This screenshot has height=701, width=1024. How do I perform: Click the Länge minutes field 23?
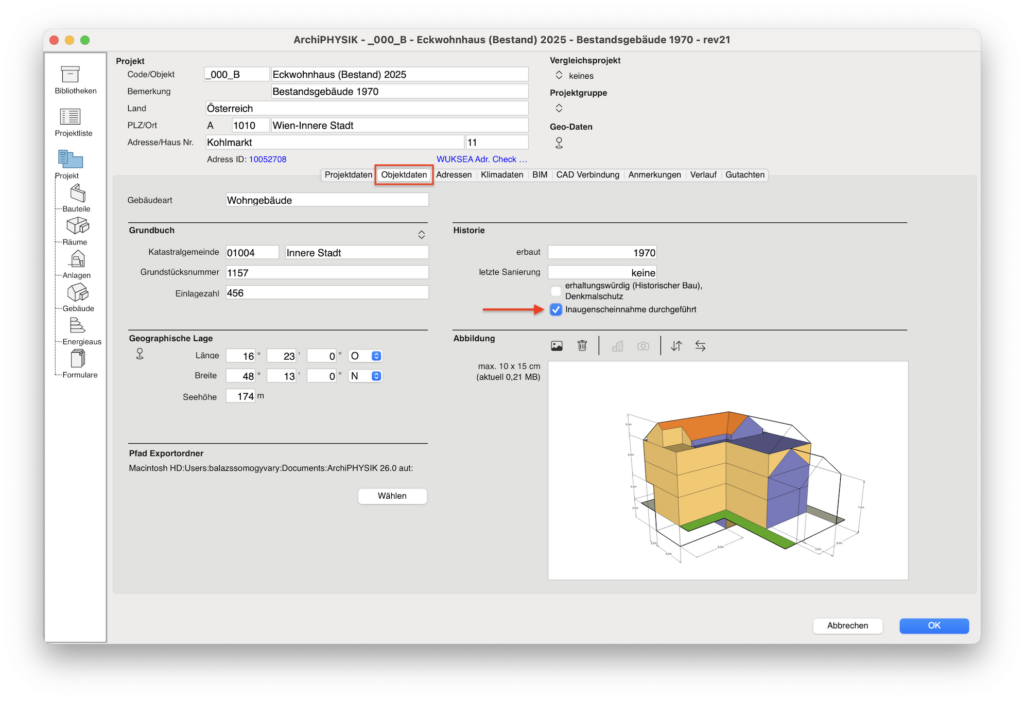pos(281,356)
